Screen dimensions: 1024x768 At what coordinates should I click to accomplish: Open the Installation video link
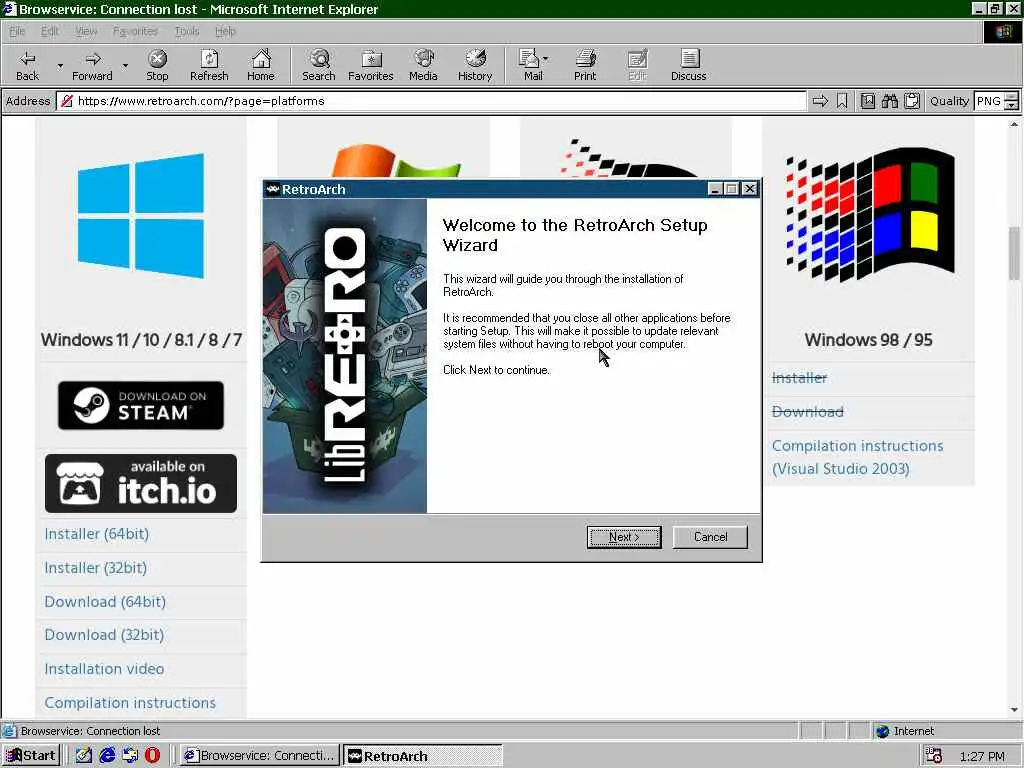tap(104, 669)
